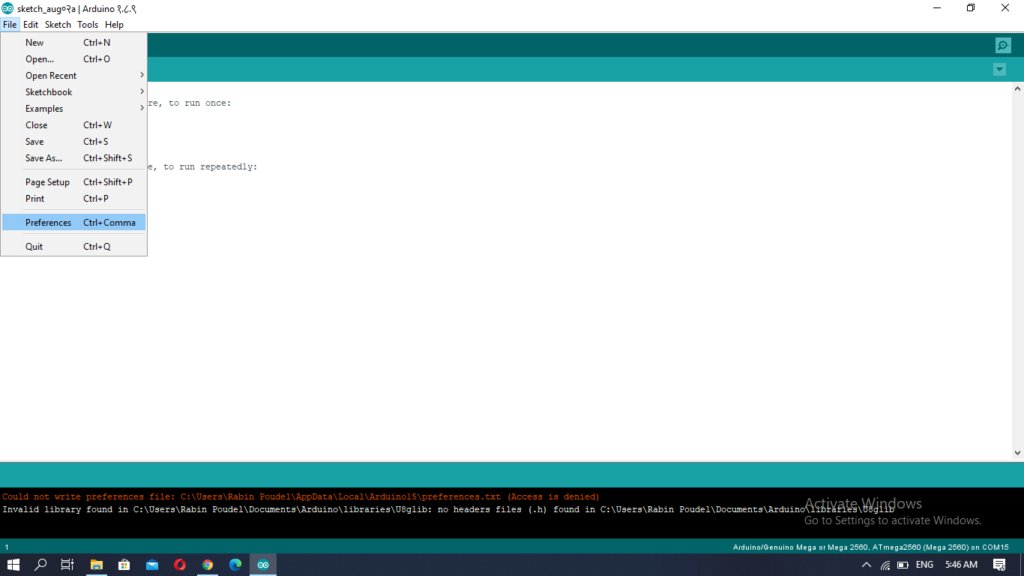The width and height of the screenshot is (1024, 576).
Task: Show hidden system tray icons
Action: 866,565
